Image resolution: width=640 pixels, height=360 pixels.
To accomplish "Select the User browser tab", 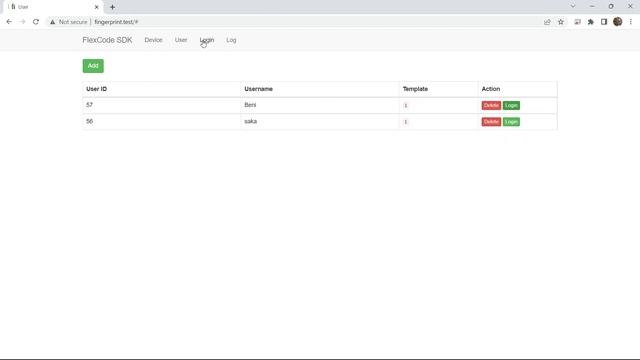I will [52, 7].
